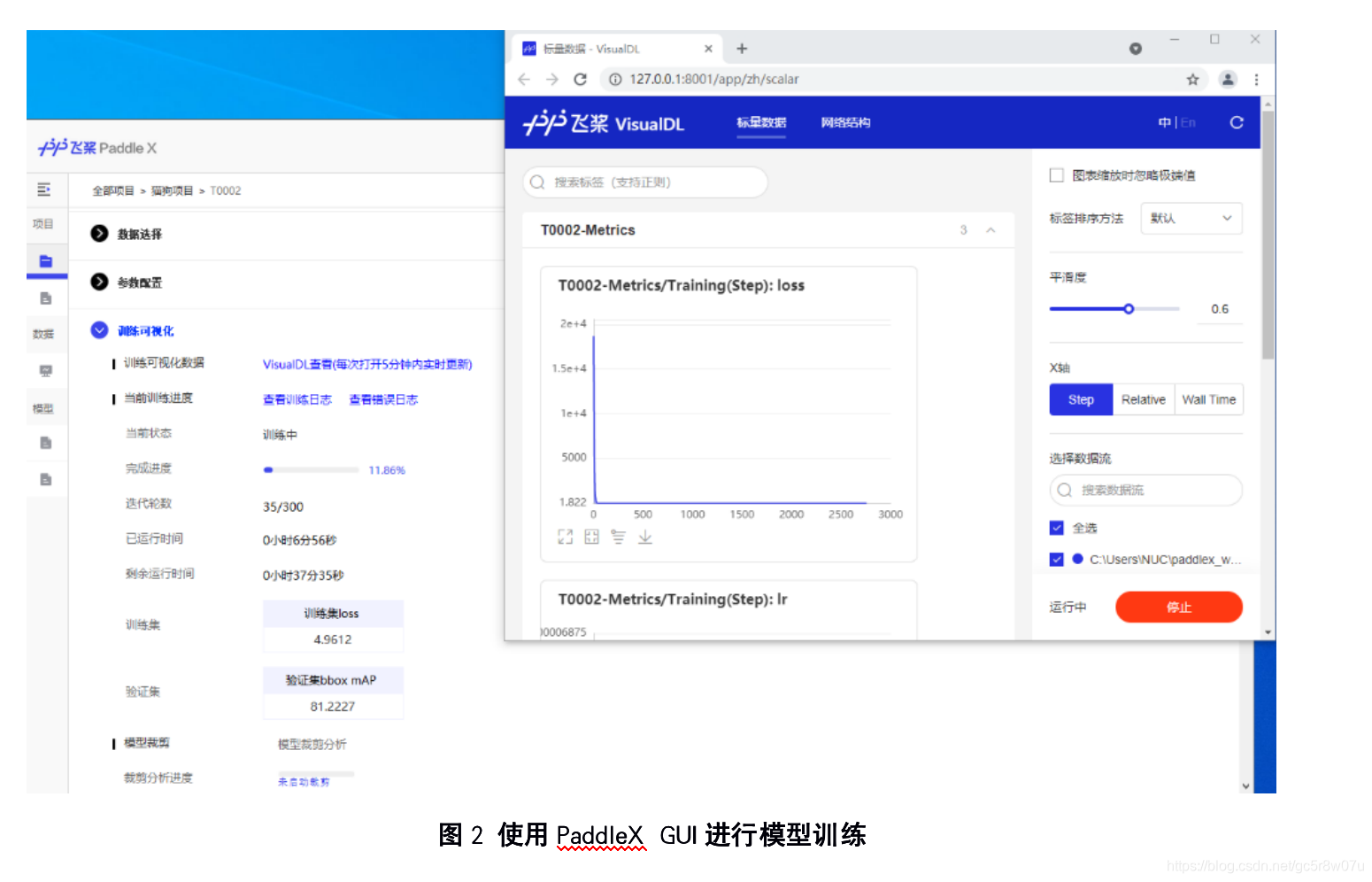Click the 完成进度 progress bar at 11.86%
The width and height of the screenshot is (1372, 882).
[x=311, y=470]
